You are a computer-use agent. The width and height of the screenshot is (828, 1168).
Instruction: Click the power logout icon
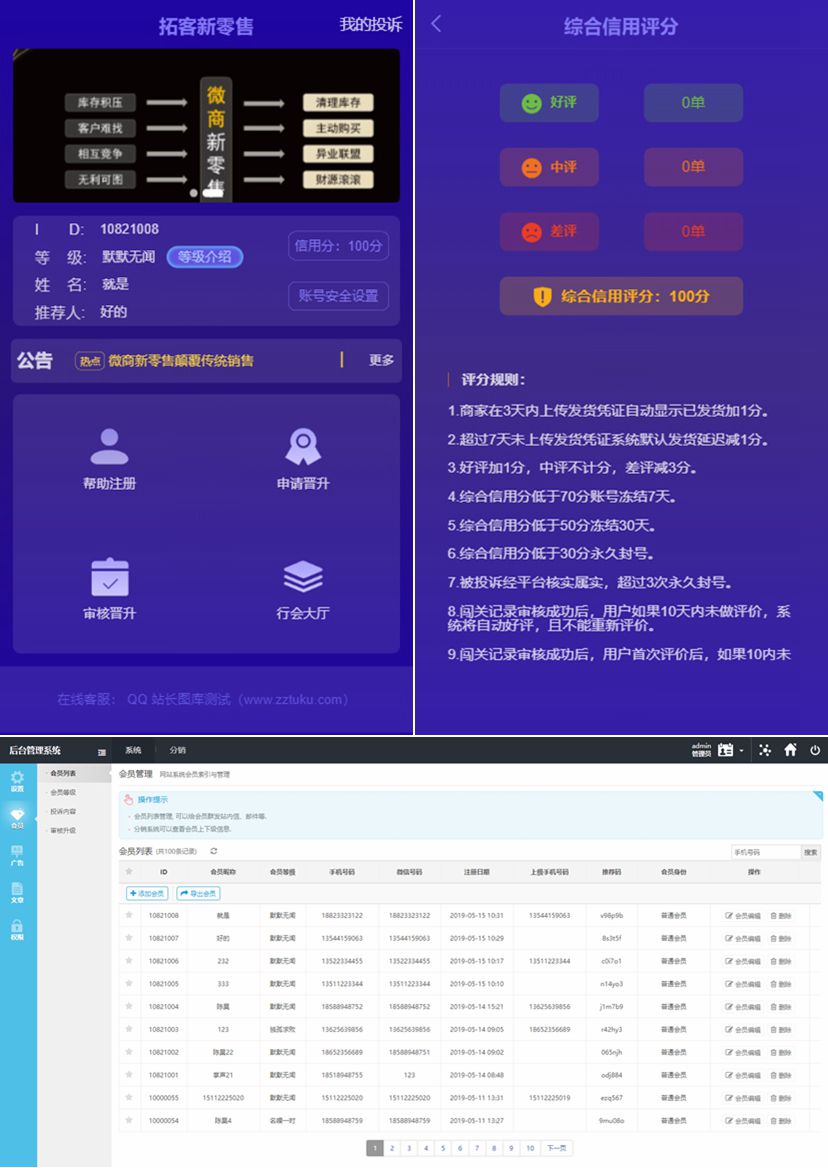pos(815,750)
